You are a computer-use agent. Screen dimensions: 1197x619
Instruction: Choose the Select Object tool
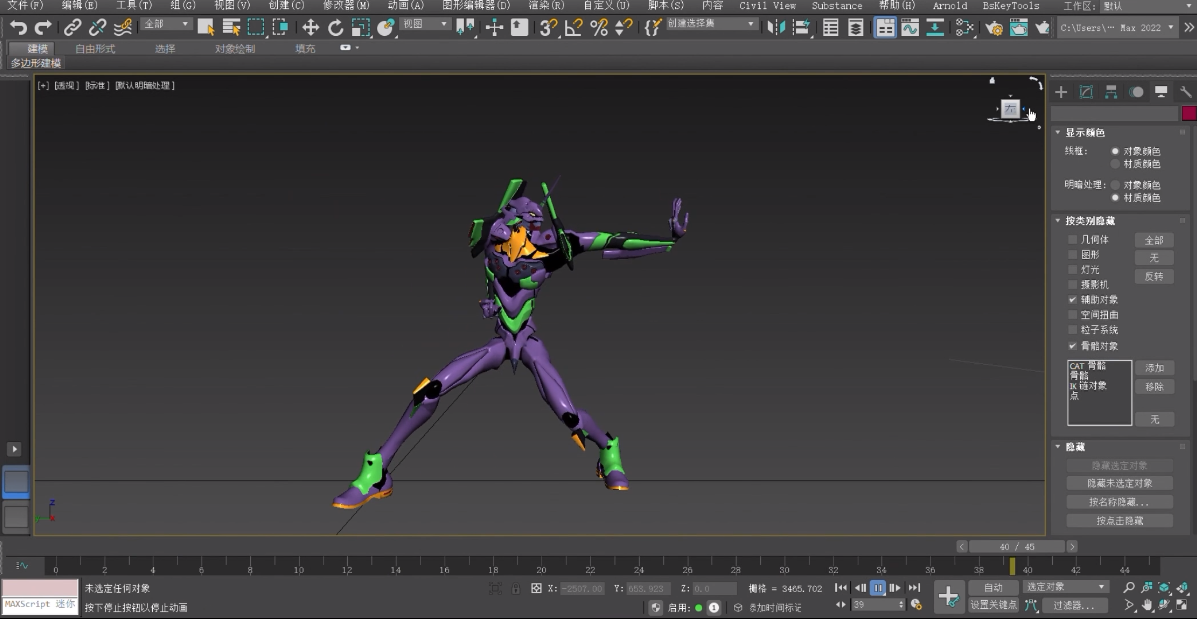click(206, 28)
